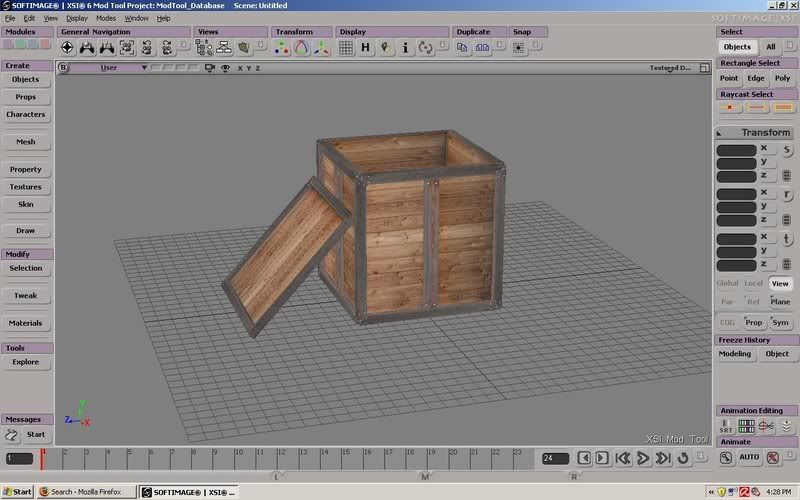
Task: Enable Global transform mode
Action: (x=727, y=284)
